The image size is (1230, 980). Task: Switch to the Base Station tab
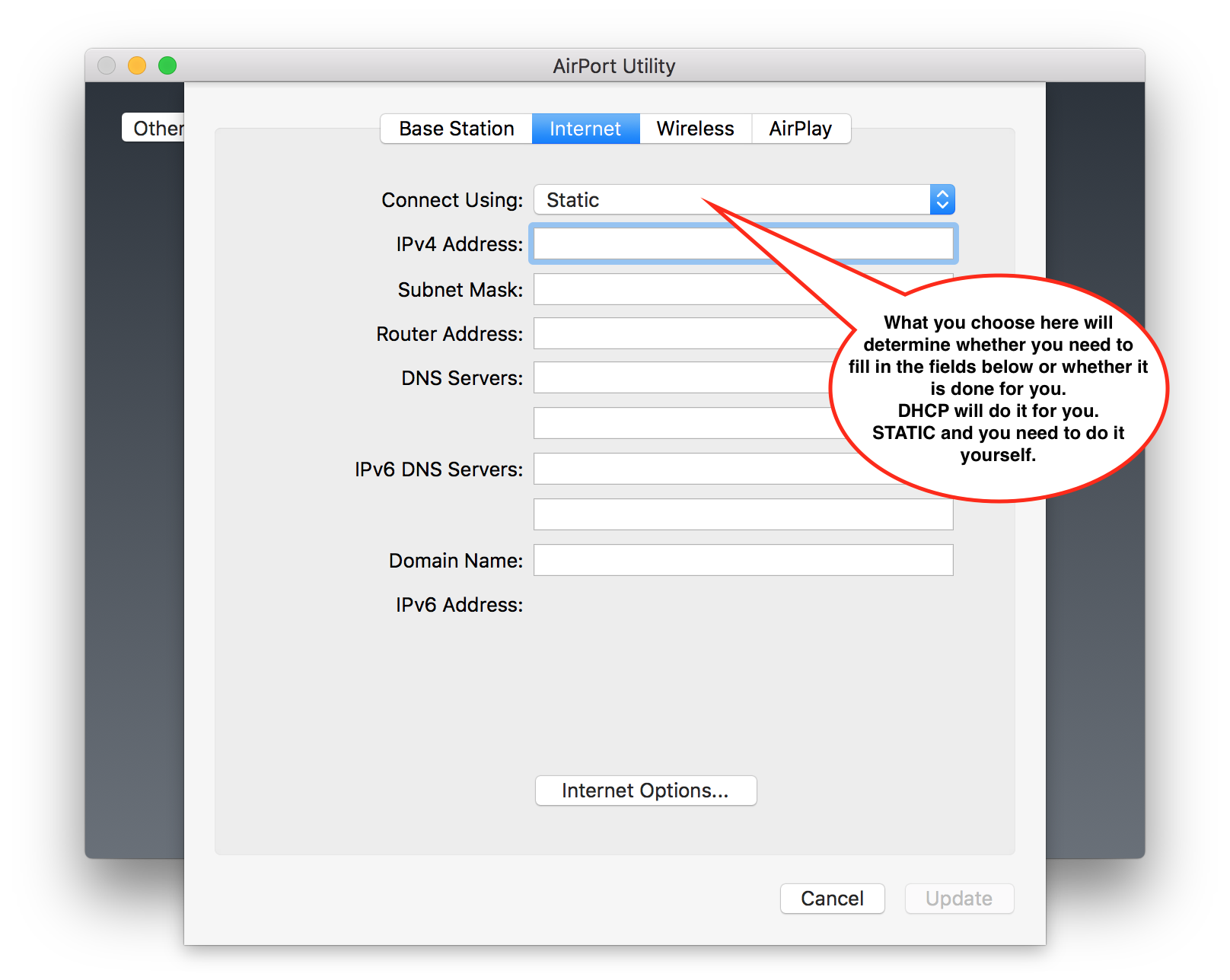point(456,129)
